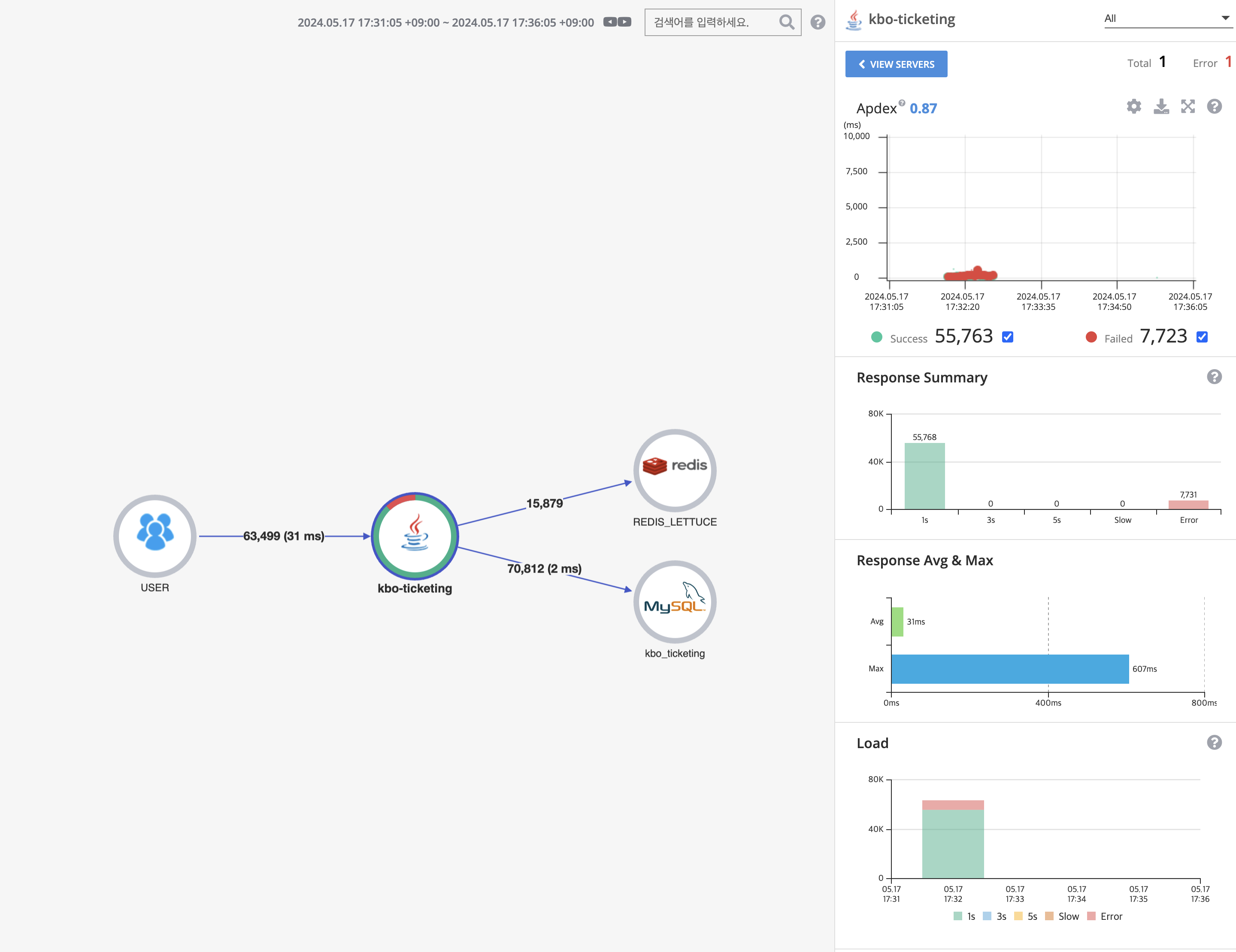Click the 1s bar in Response Summary

click(924, 476)
